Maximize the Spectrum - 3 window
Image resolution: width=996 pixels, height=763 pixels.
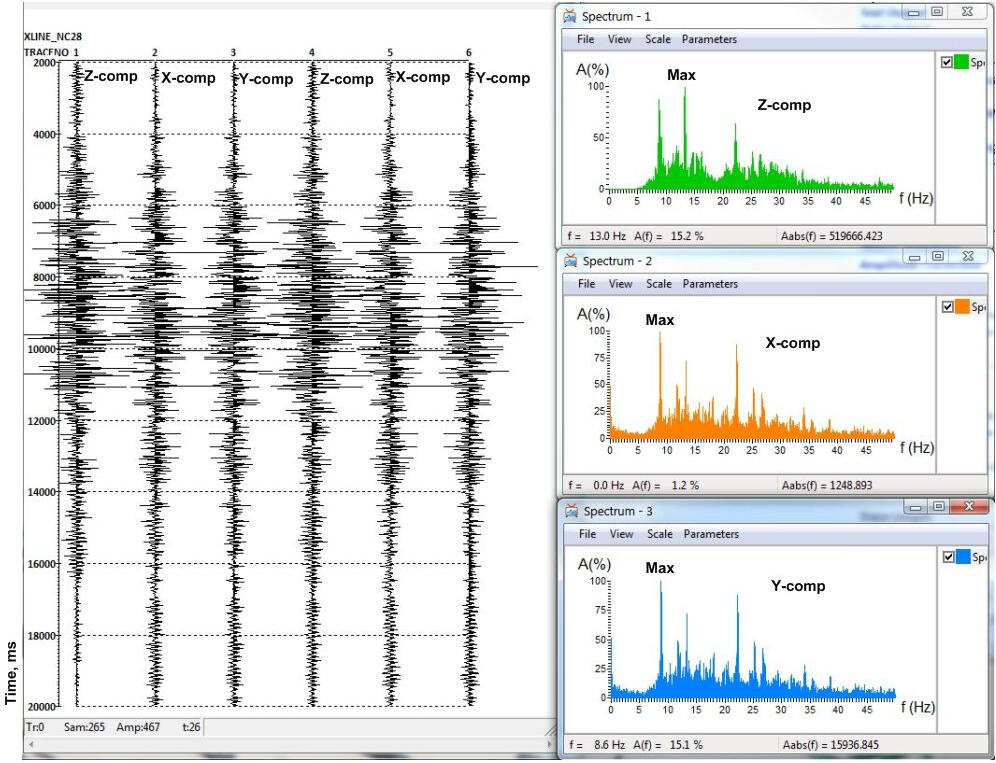tap(938, 507)
